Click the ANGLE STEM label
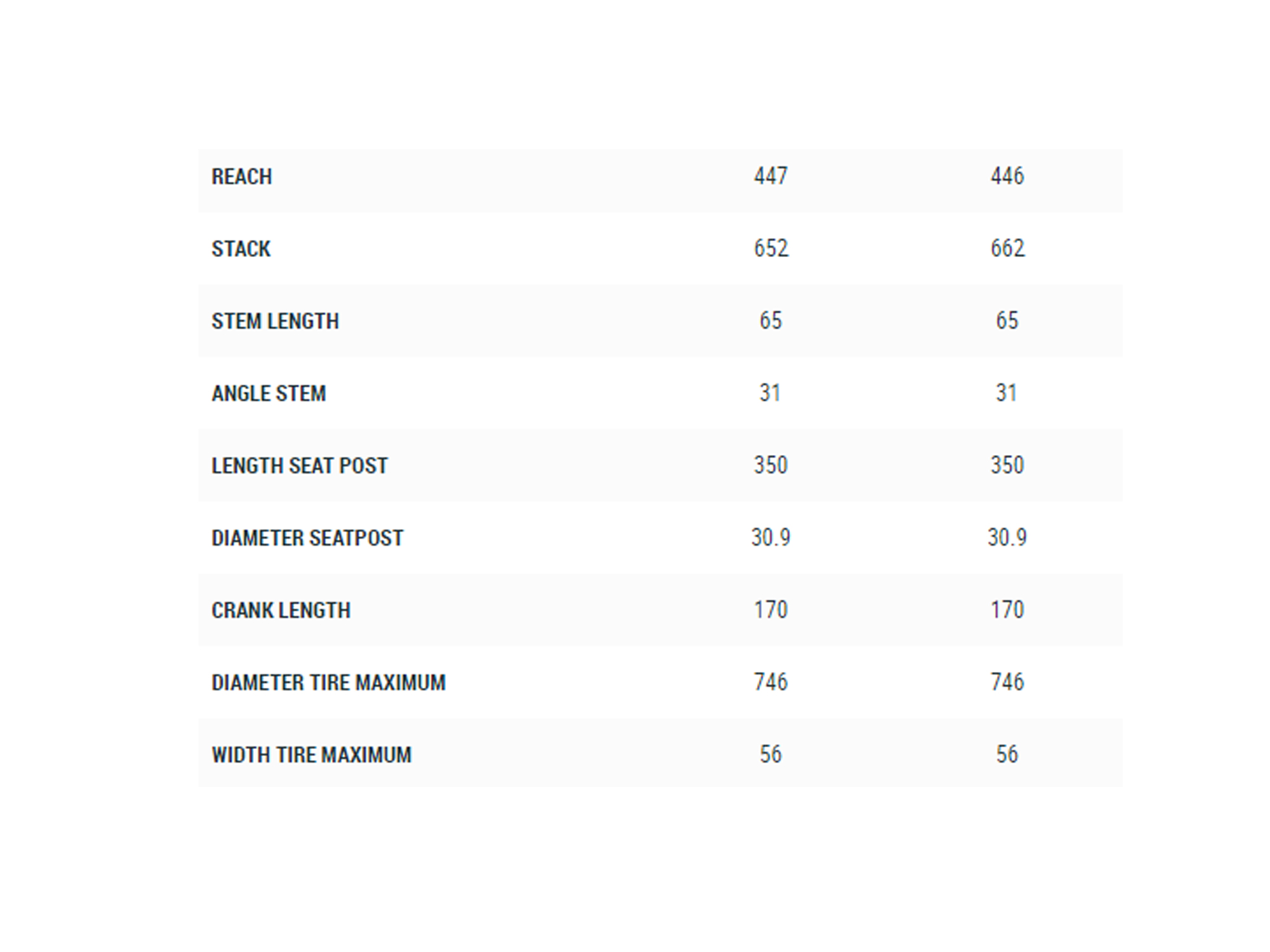Image resolution: width=1270 pixels, height=952 pixels. (269, 393)
